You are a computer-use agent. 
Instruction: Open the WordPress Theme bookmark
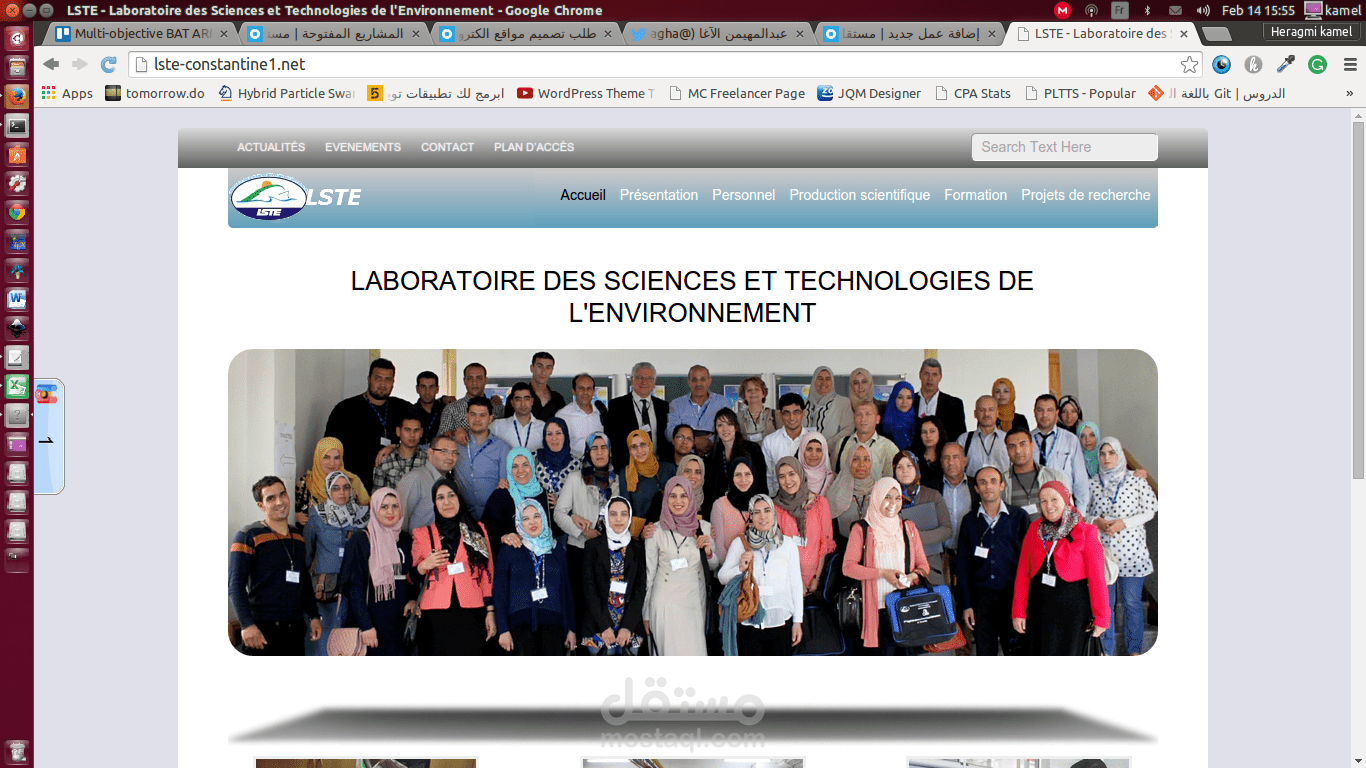(x=586, y=94)
